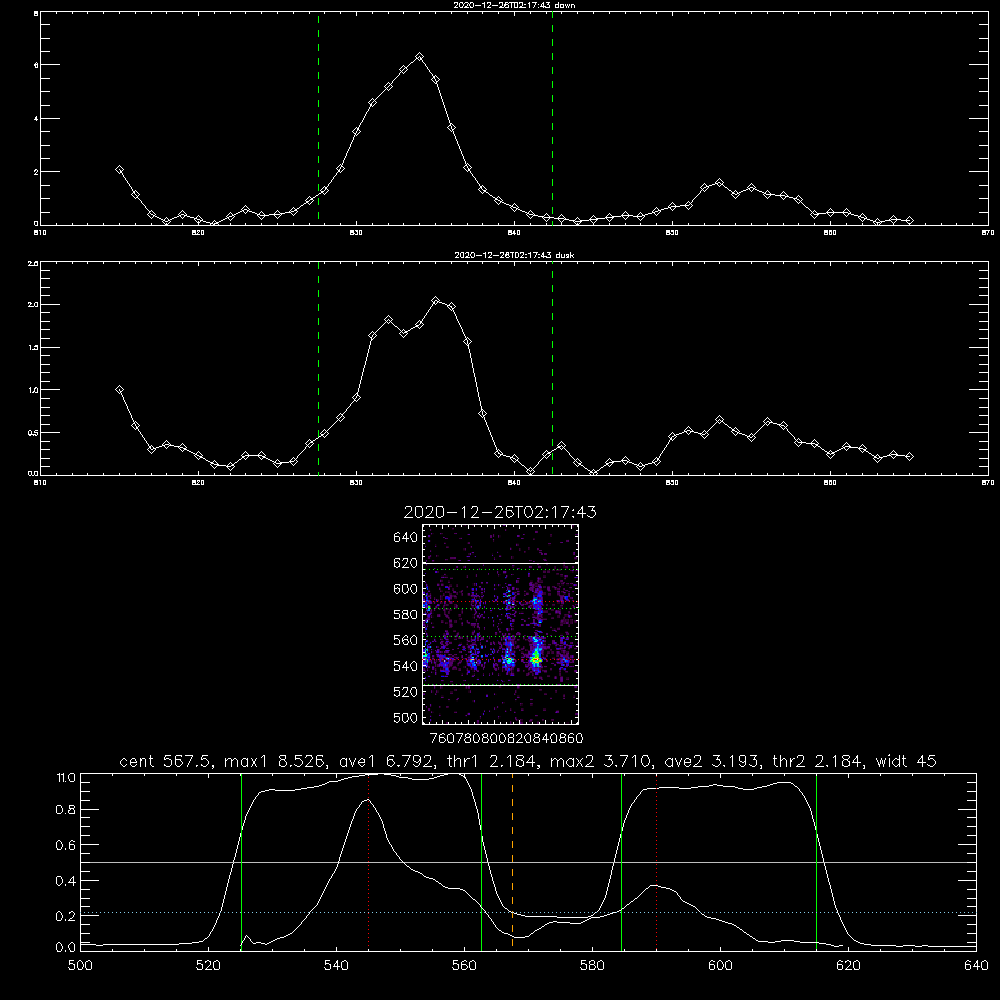This screenshot has width=1000, height=1000.
Task: Click the brightest hotspot in the spectrogram image
Action: (x=537, y=659)
